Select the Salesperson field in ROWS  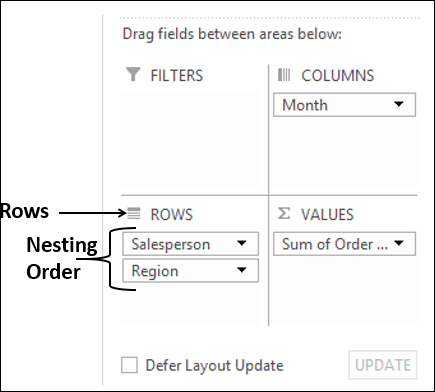pos(191,244)
